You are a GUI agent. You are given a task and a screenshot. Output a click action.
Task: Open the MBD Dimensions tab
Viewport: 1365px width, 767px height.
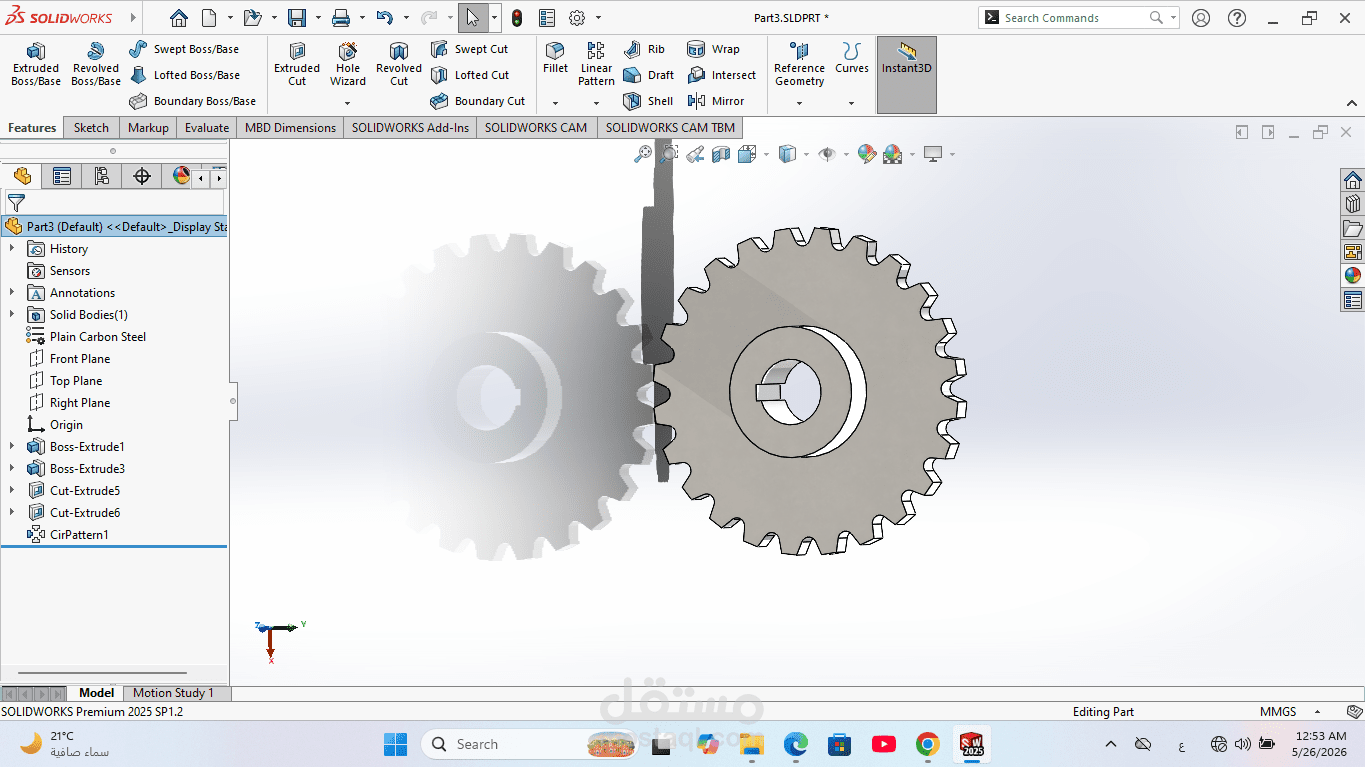(x=290, y=128)
